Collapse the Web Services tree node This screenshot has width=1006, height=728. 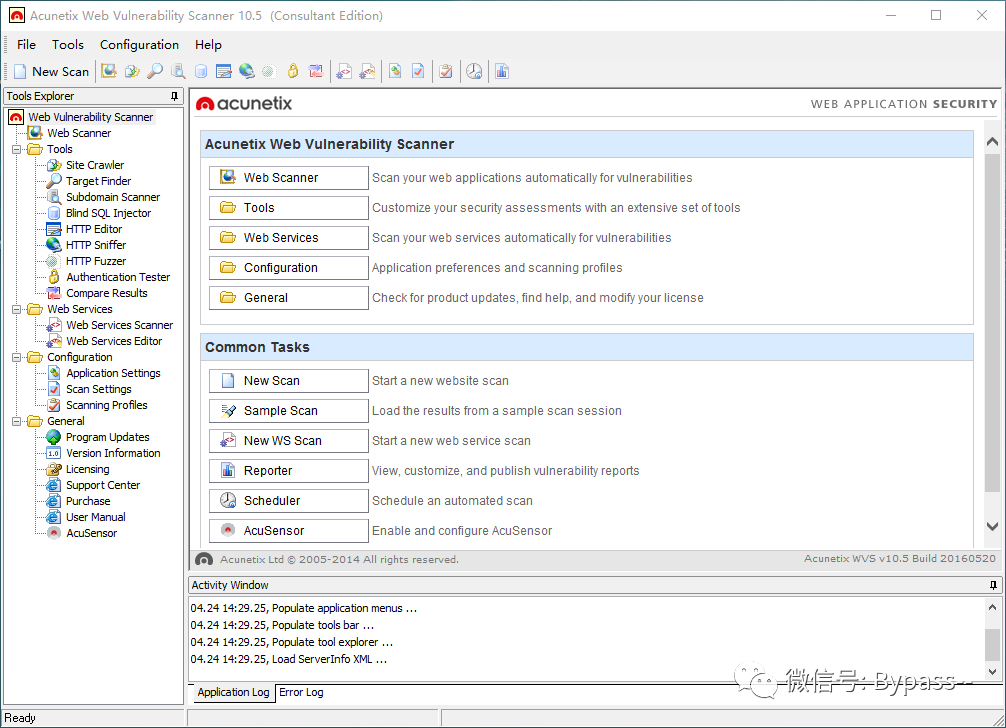click(x=17, y=309)
